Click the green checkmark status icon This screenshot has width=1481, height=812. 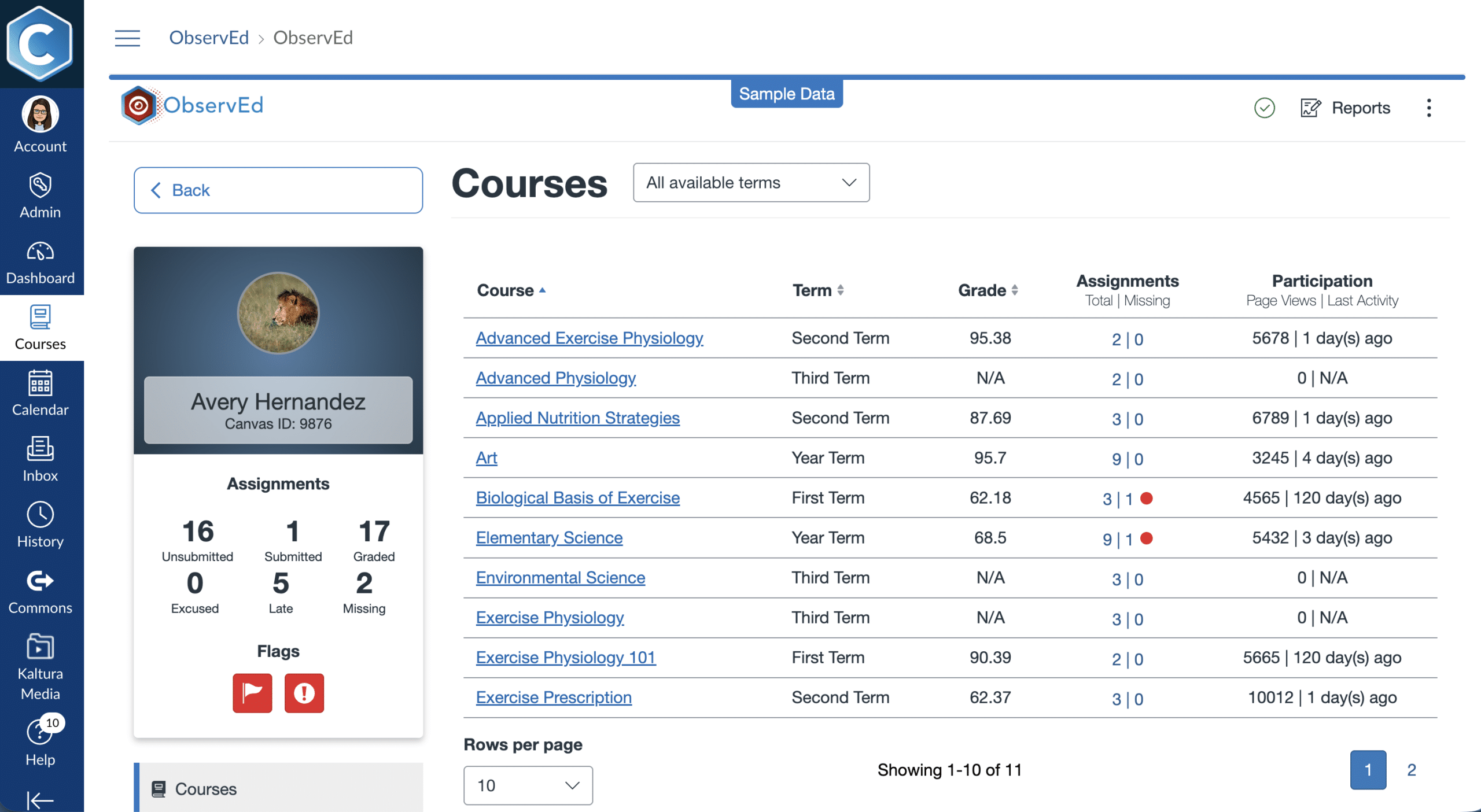pyautogui.click(x=1264, y=108)
